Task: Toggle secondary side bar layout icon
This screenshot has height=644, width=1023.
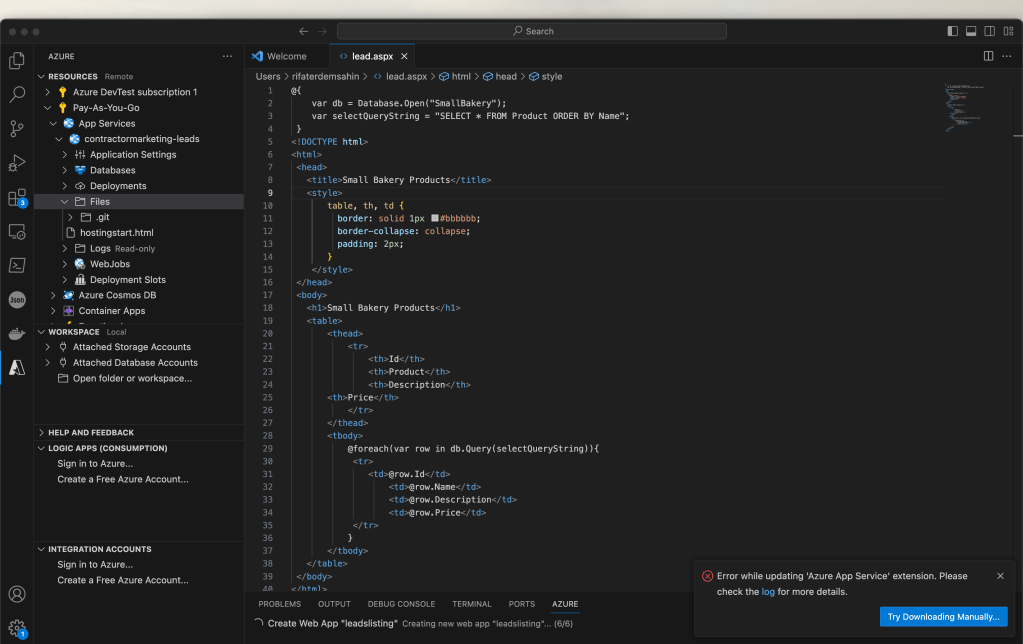Action: (990, 31)
